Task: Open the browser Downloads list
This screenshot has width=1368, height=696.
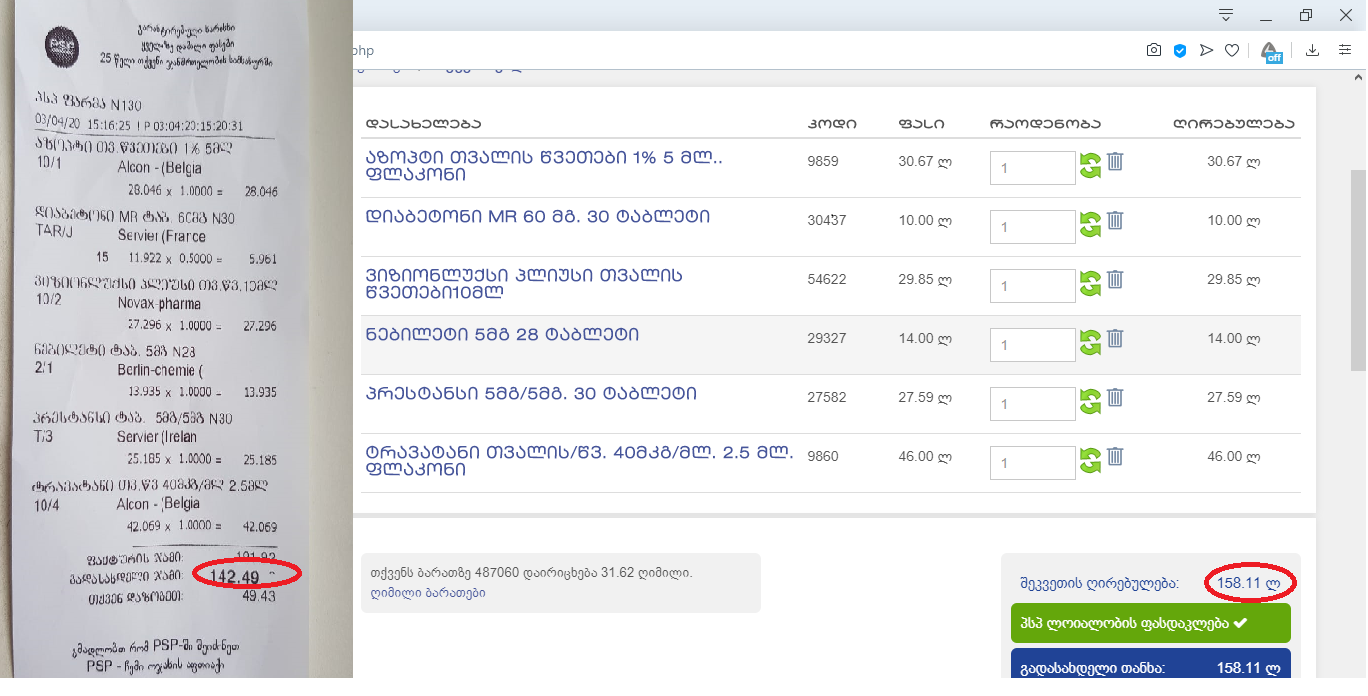Action: [1311, 50]
